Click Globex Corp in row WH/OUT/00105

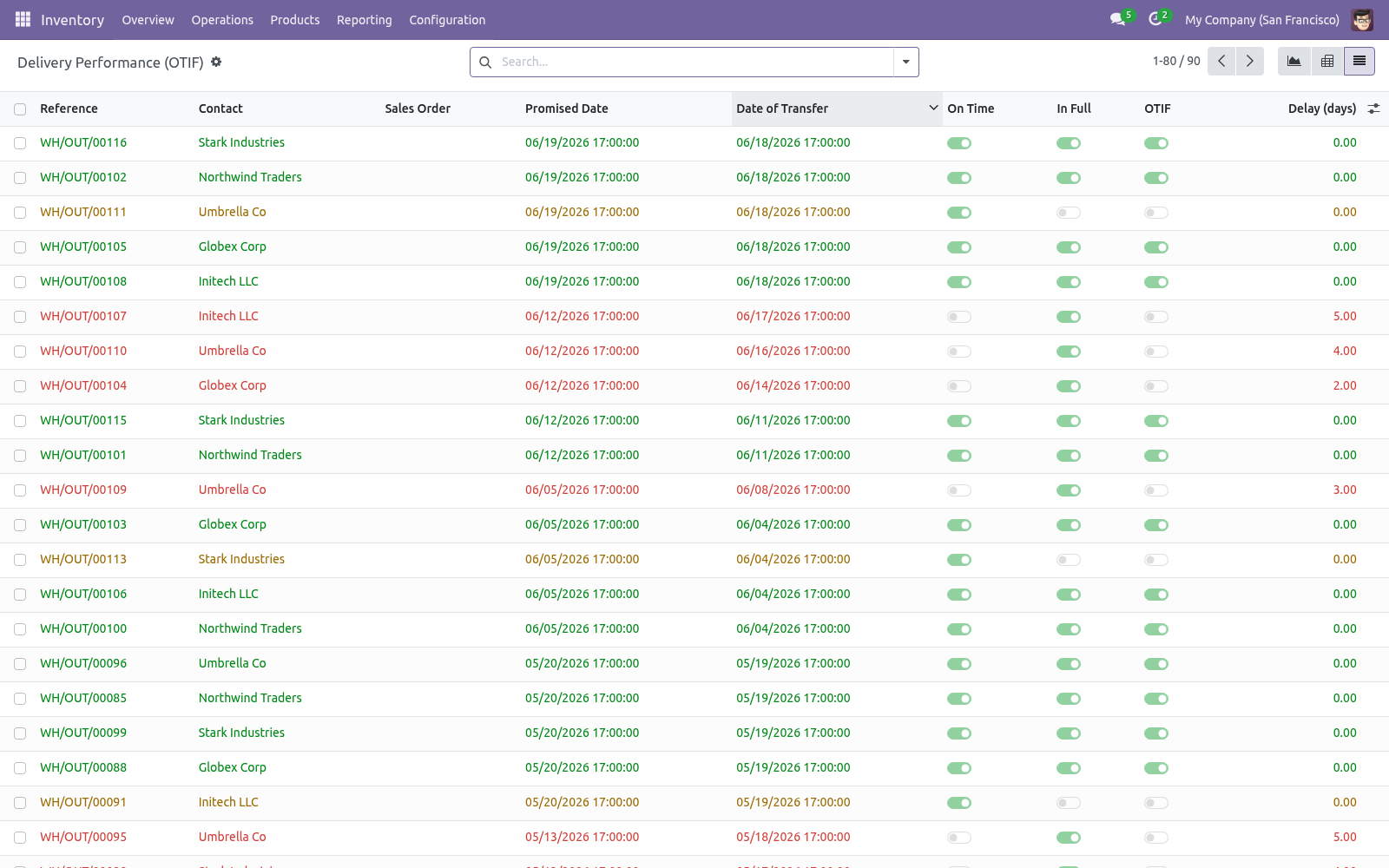coord(232,247)
